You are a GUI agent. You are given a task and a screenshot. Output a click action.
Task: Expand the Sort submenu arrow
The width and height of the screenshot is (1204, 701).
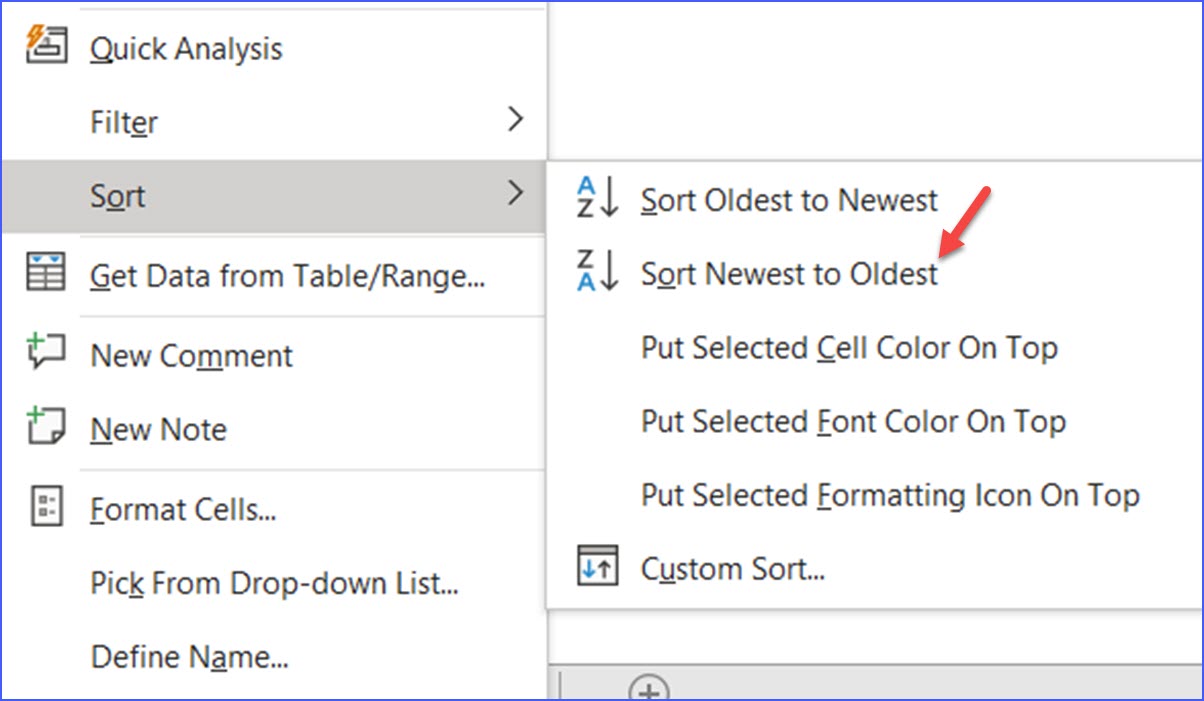pos(516,196)
